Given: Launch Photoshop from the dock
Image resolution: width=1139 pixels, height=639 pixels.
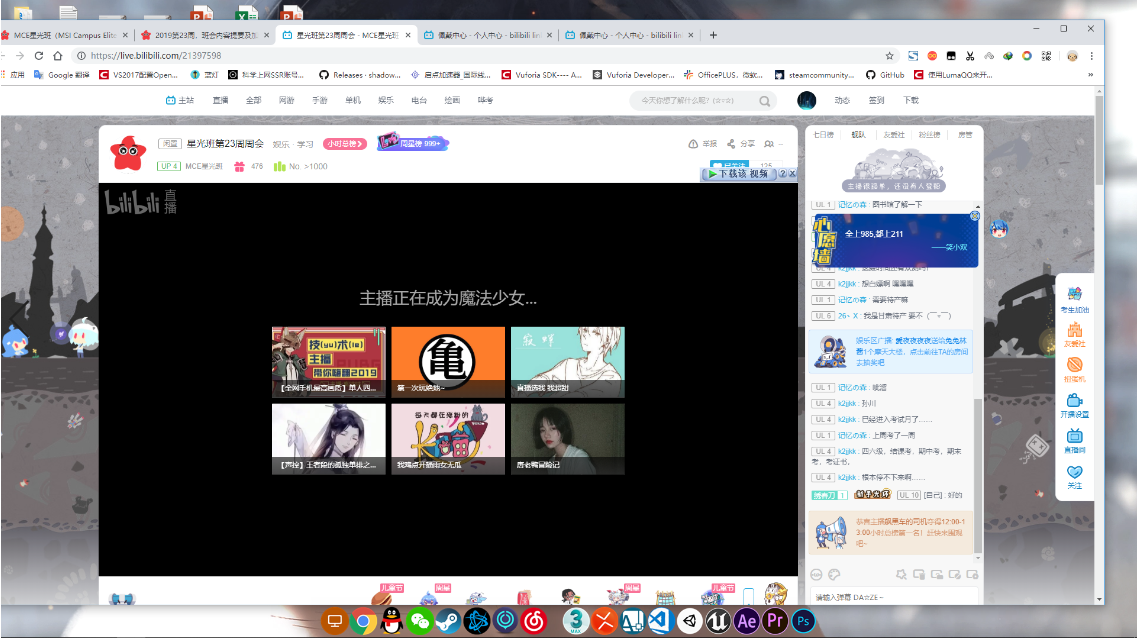Looking at the screenshot, I should point(803,621).
